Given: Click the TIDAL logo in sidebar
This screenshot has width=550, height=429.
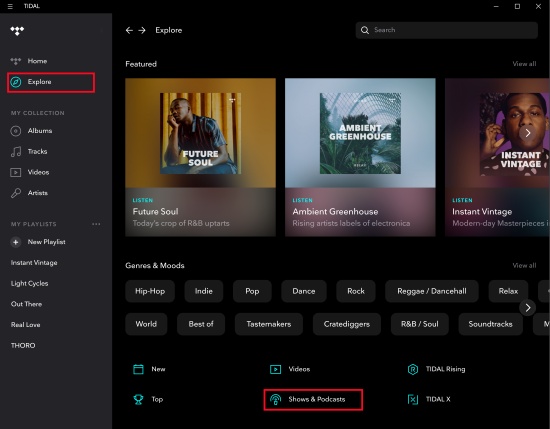Looking at the screenshot, I should point(17,31).
